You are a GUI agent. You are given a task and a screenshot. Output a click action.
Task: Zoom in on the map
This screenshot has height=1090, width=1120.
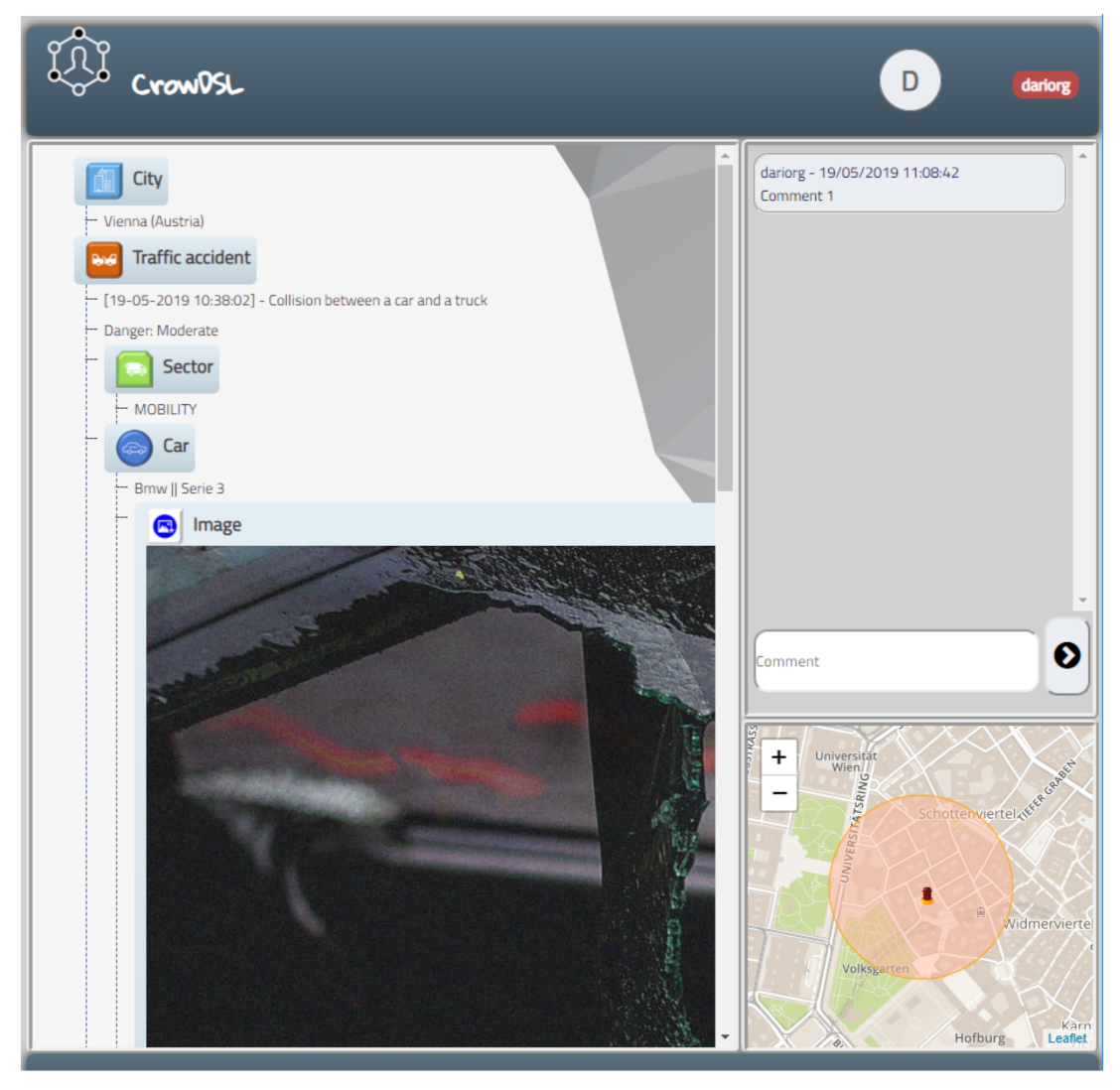(779, 757)
